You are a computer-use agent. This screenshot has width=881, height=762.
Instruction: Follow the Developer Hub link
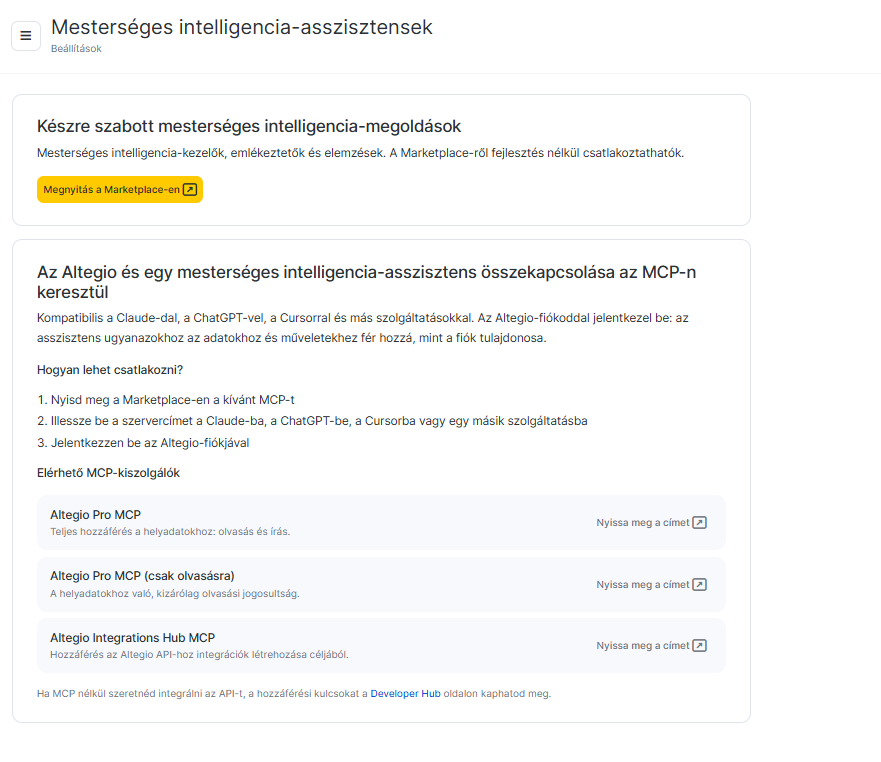405,693
